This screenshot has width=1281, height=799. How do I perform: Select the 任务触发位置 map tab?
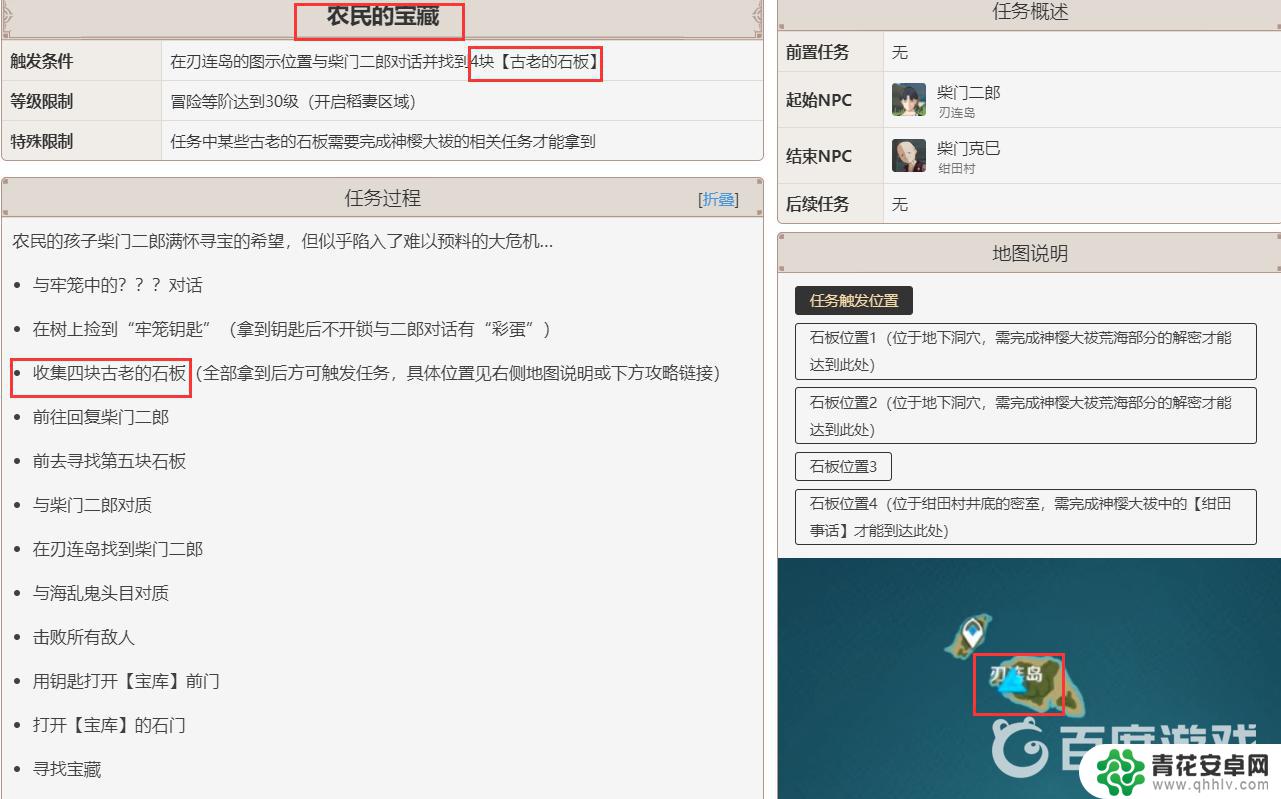click(854, 301)
